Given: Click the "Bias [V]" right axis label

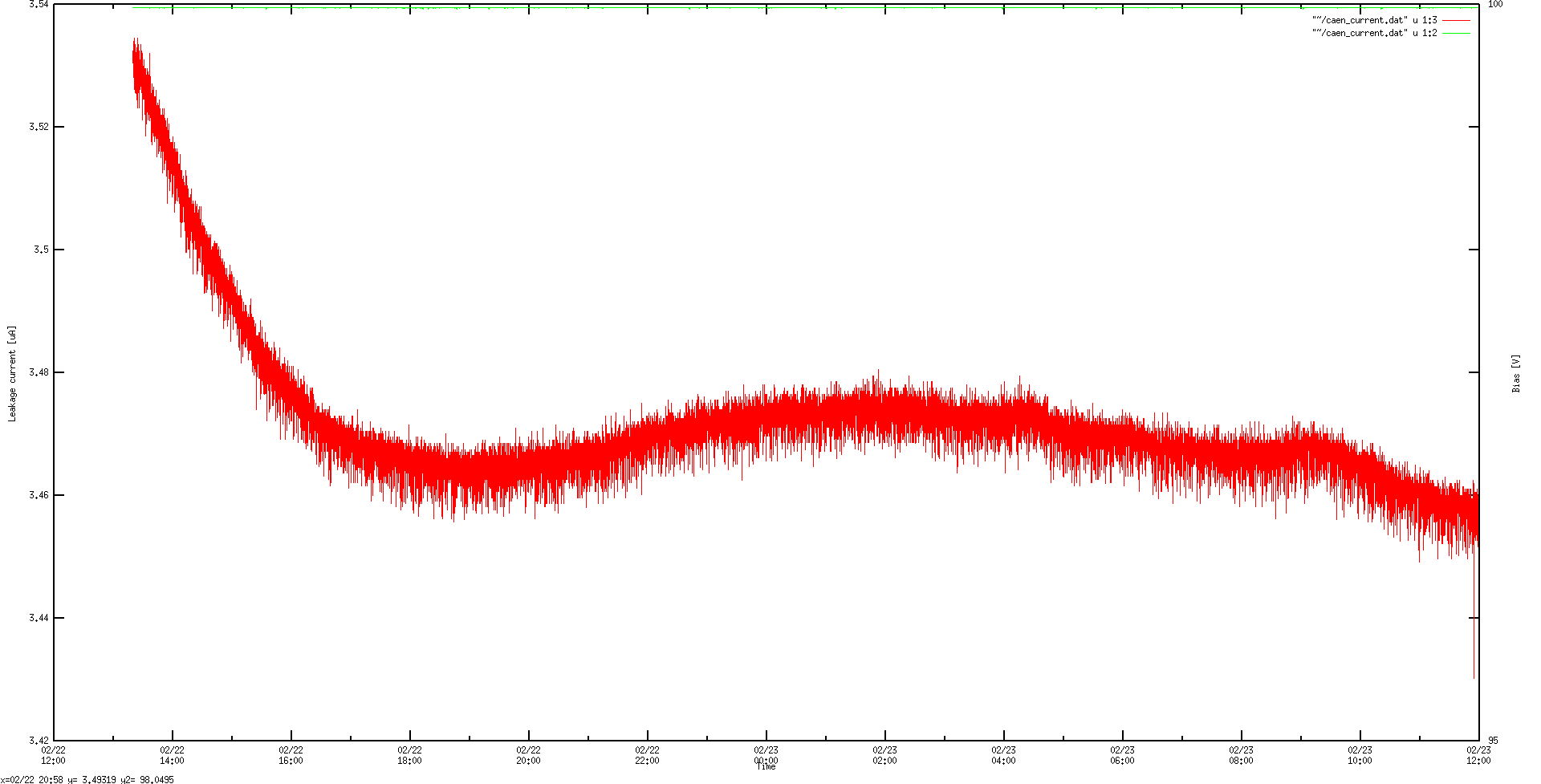Looking at the screenshot, I should [1516, 373].
